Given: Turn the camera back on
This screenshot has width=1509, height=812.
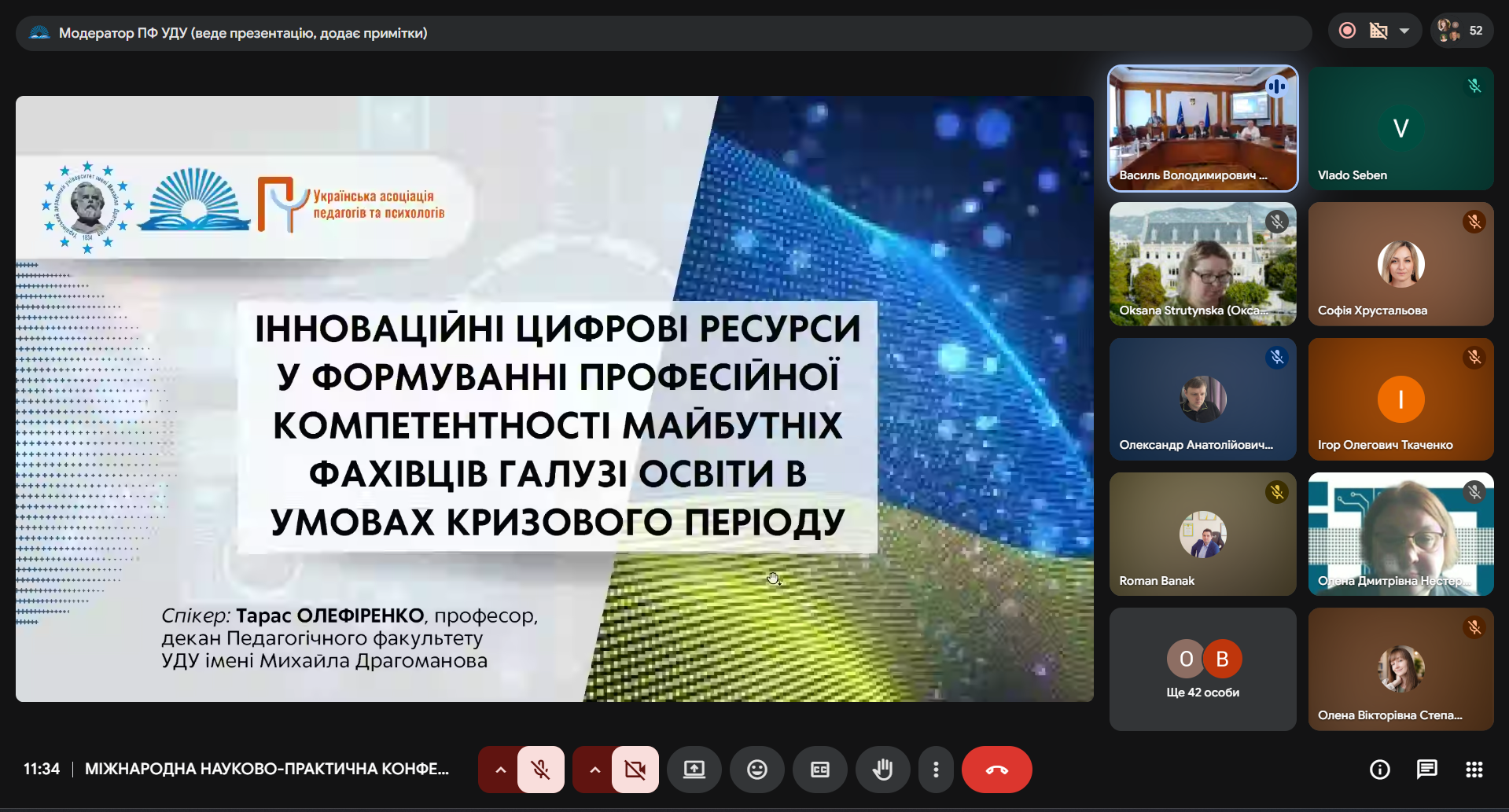Looking at the screenshot, I should 635,770.
